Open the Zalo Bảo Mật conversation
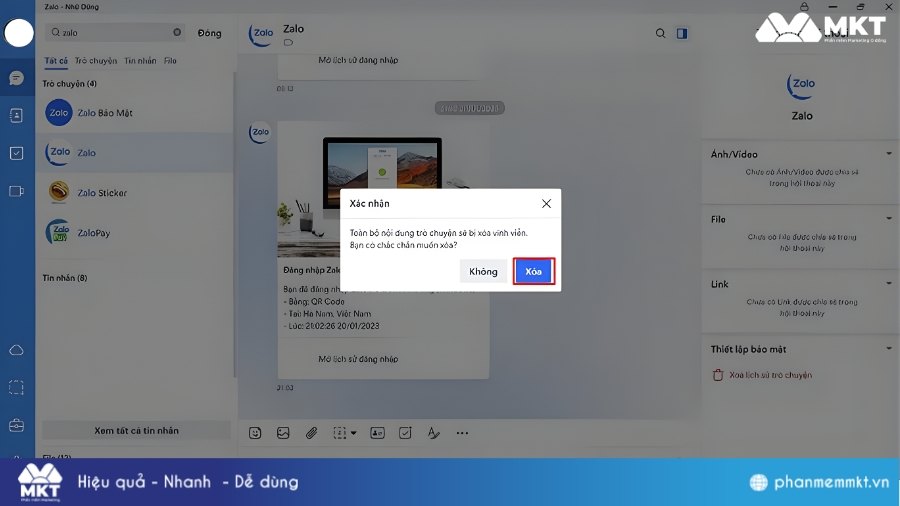 pos(135,113)
